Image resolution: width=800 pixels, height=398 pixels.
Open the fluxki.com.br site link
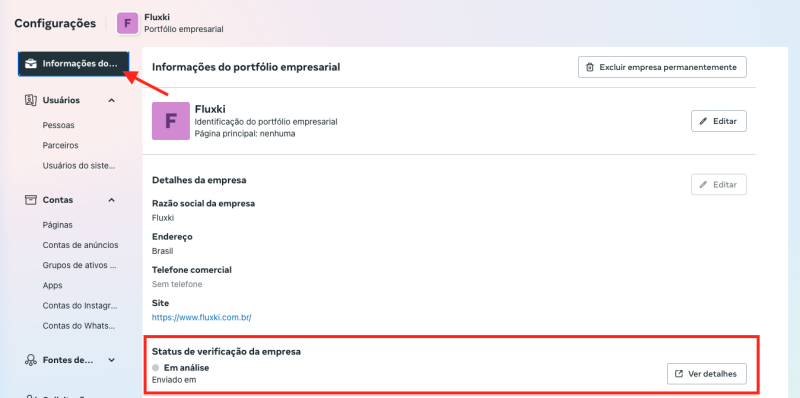click(202, 317)
